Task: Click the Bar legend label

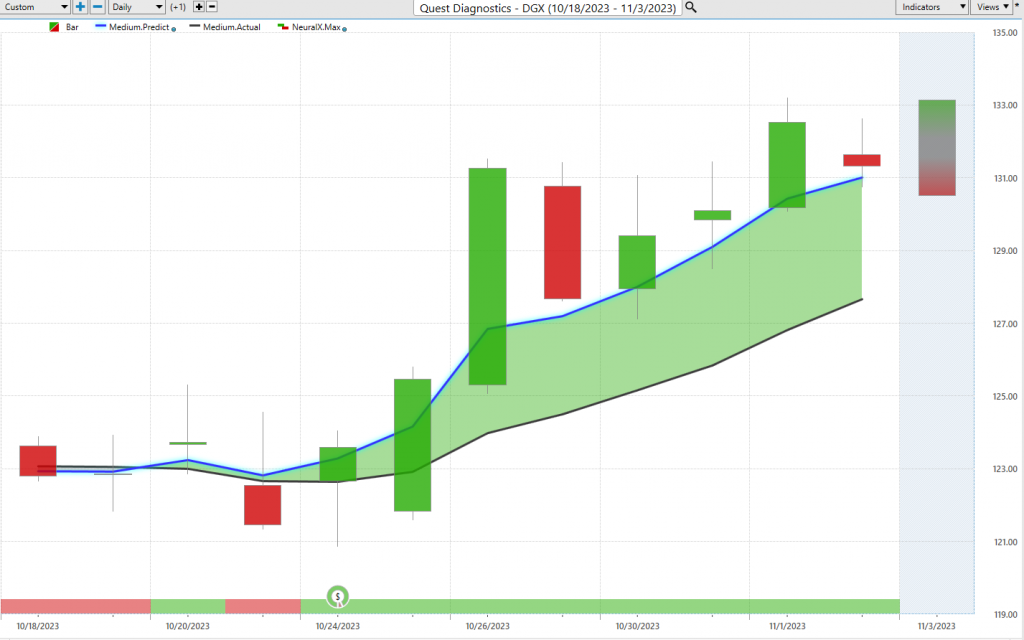Action: point(72,27)
